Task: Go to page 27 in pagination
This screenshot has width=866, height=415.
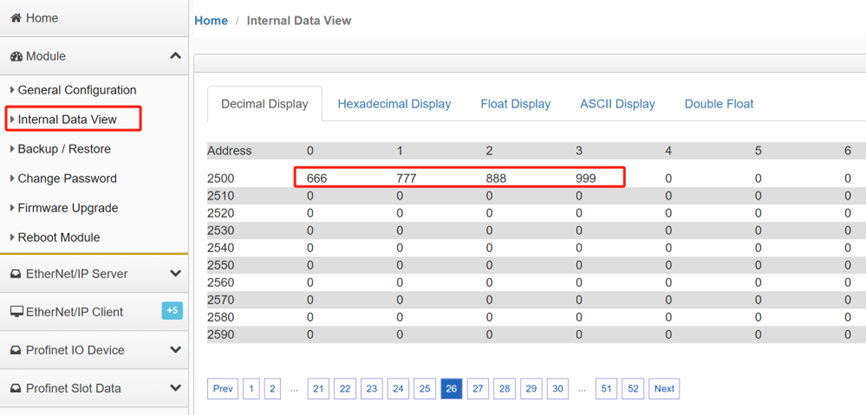Action: click(478, 388)
